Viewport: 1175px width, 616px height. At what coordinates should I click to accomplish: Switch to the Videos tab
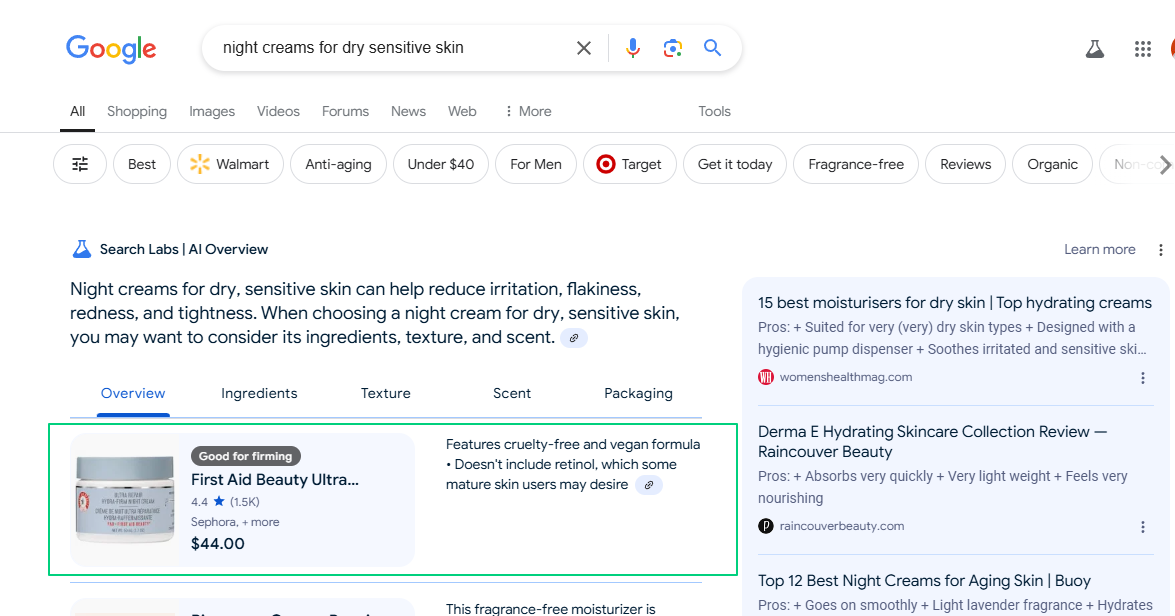click(x=278, y=112)
